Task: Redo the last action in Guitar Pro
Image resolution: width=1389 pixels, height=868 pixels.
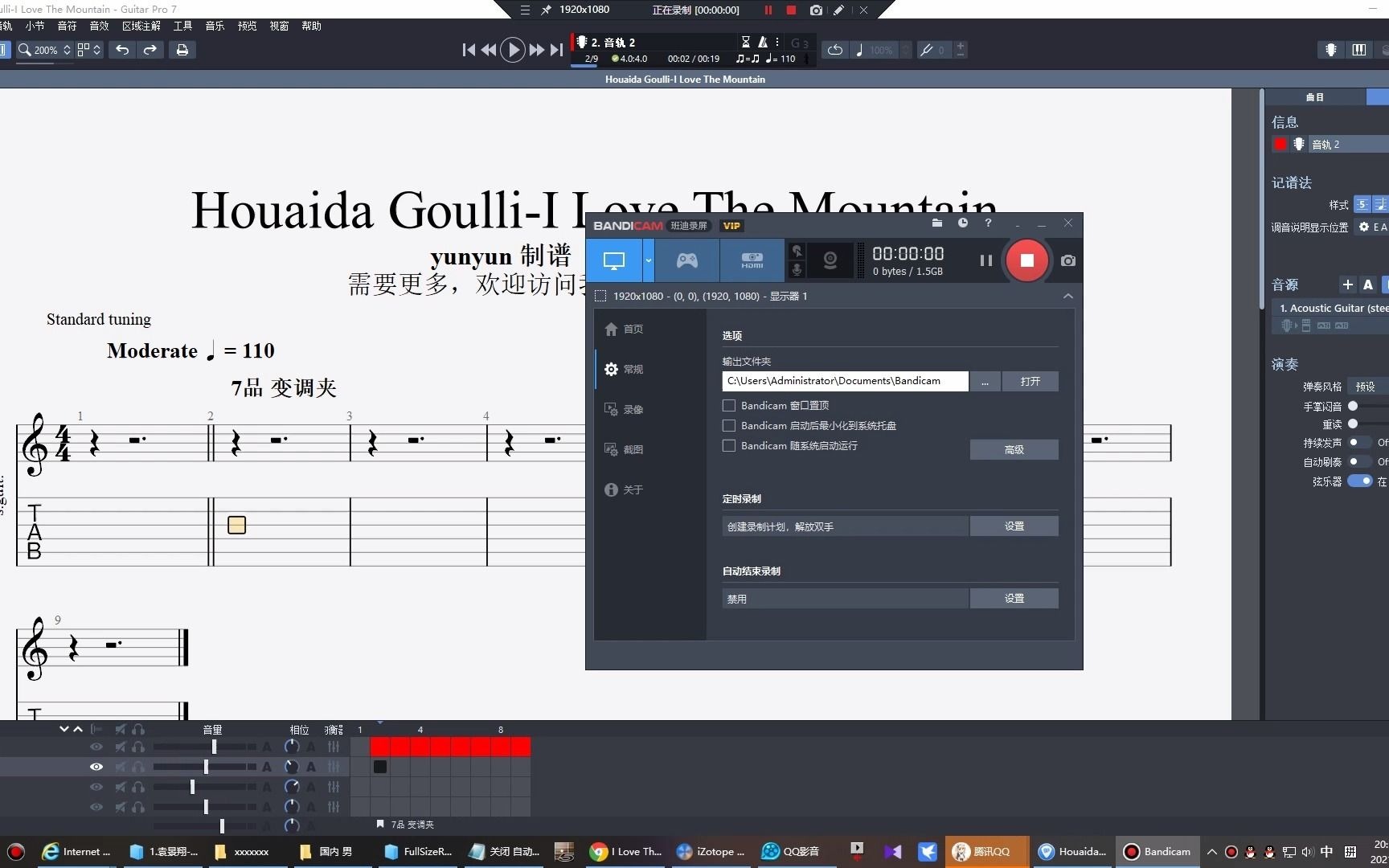Action: tap(150, 50)
